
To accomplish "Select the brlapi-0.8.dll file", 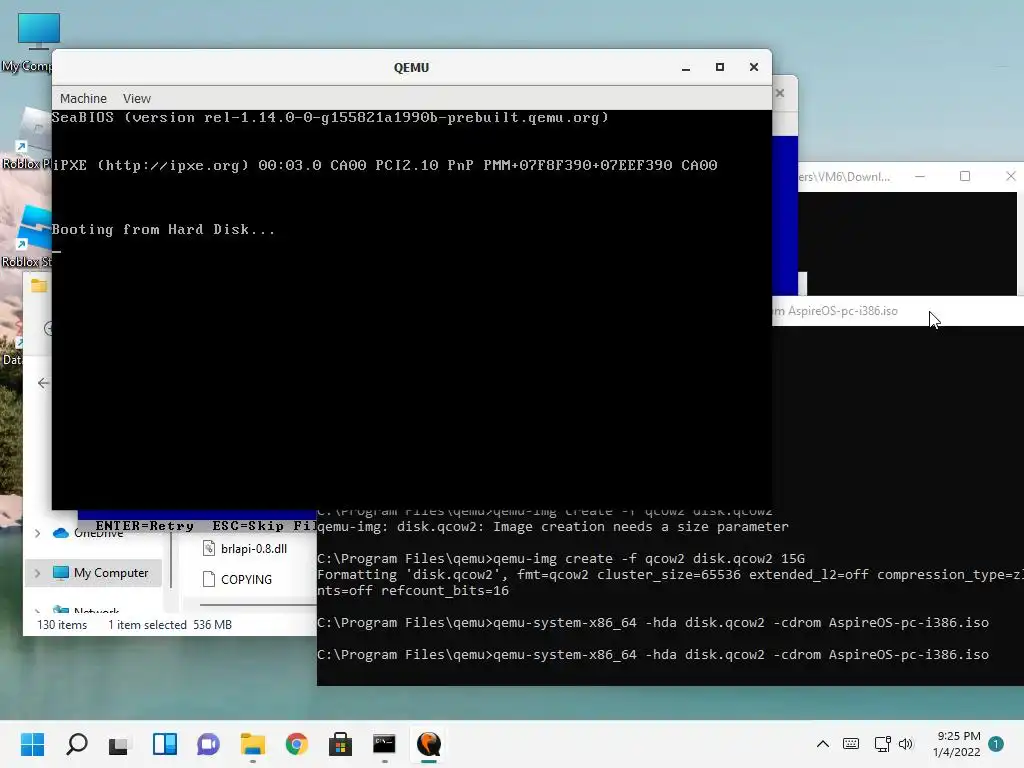I will 253,549.
